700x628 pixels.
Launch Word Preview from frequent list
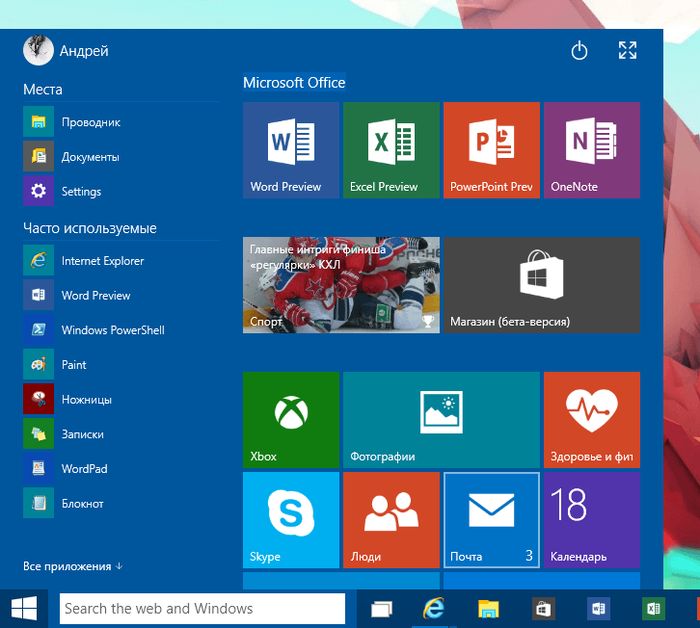tap(121, 295)
